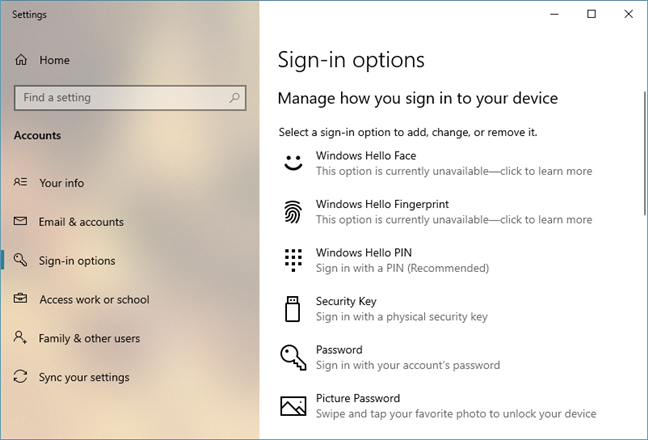This screenshot has height=440, width=648.
Task: Click the Family & other users icon
Action: coord(20,337)
